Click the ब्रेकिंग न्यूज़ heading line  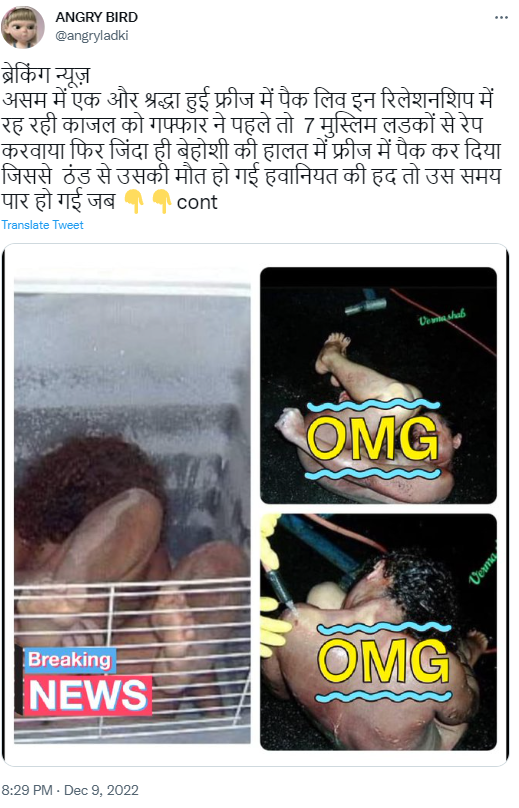pyautogui.click(x=45, y=75)
